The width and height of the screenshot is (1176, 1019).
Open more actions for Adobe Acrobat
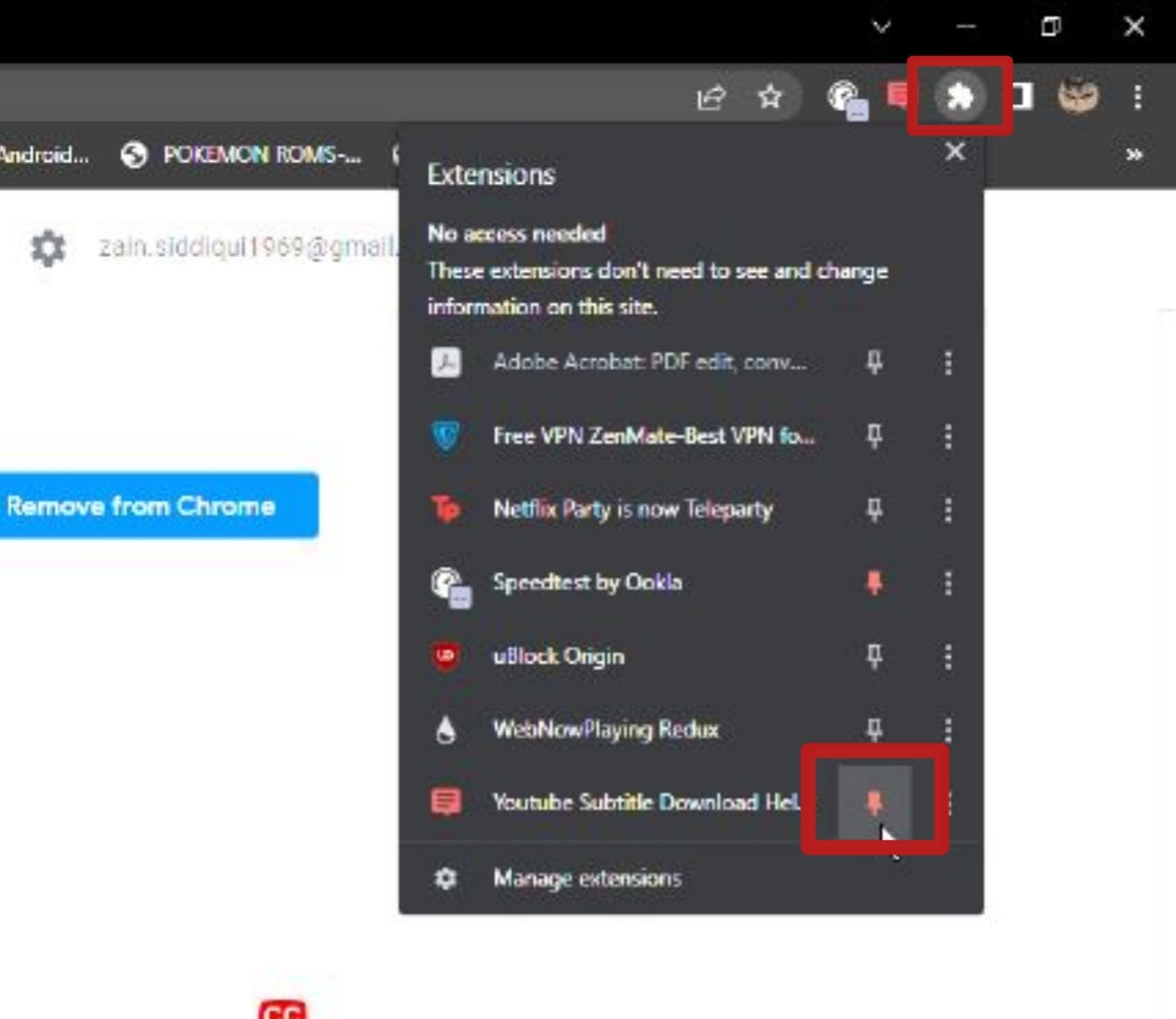click(948, 362)
